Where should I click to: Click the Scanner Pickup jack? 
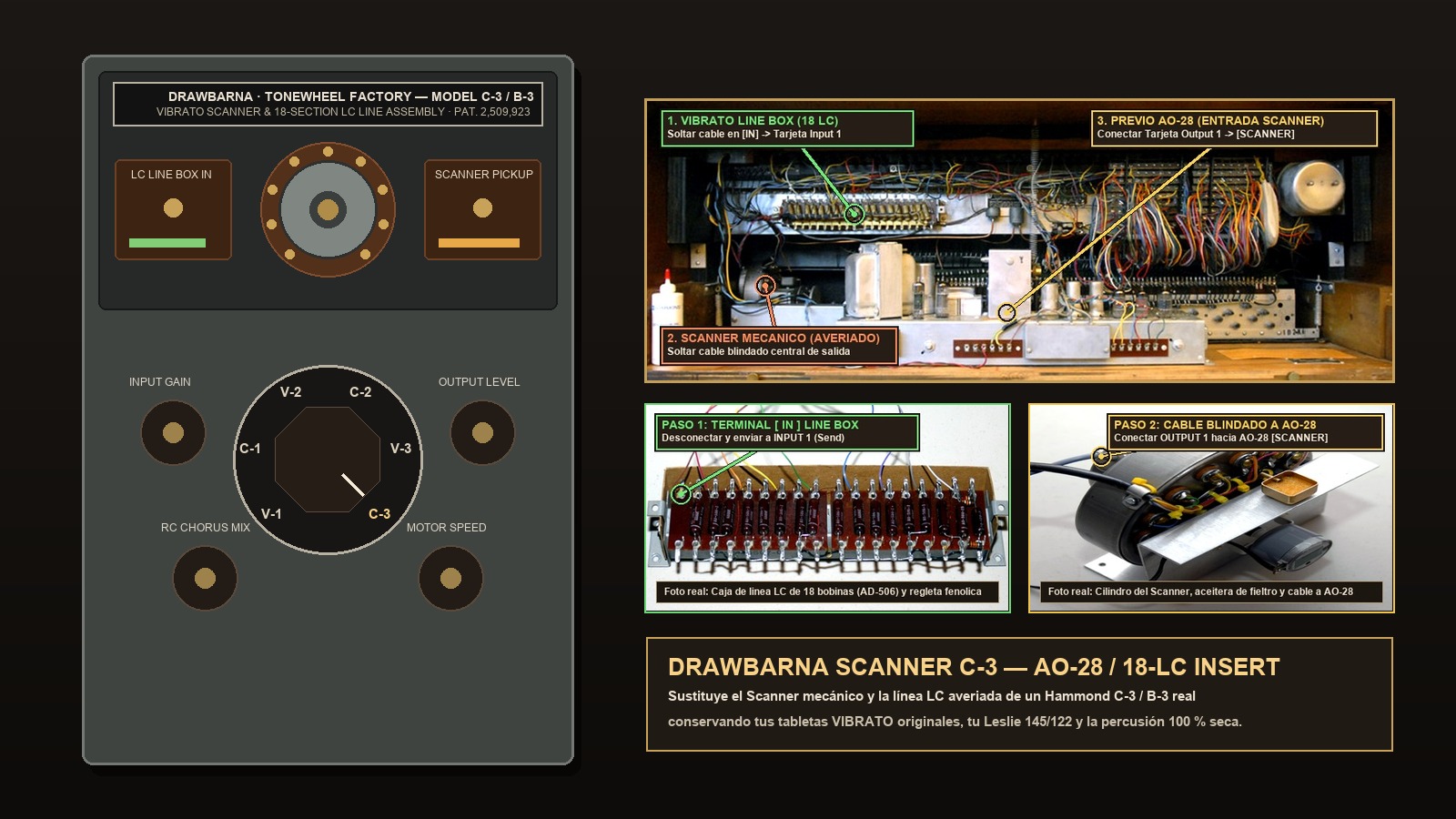coord(482,208)
